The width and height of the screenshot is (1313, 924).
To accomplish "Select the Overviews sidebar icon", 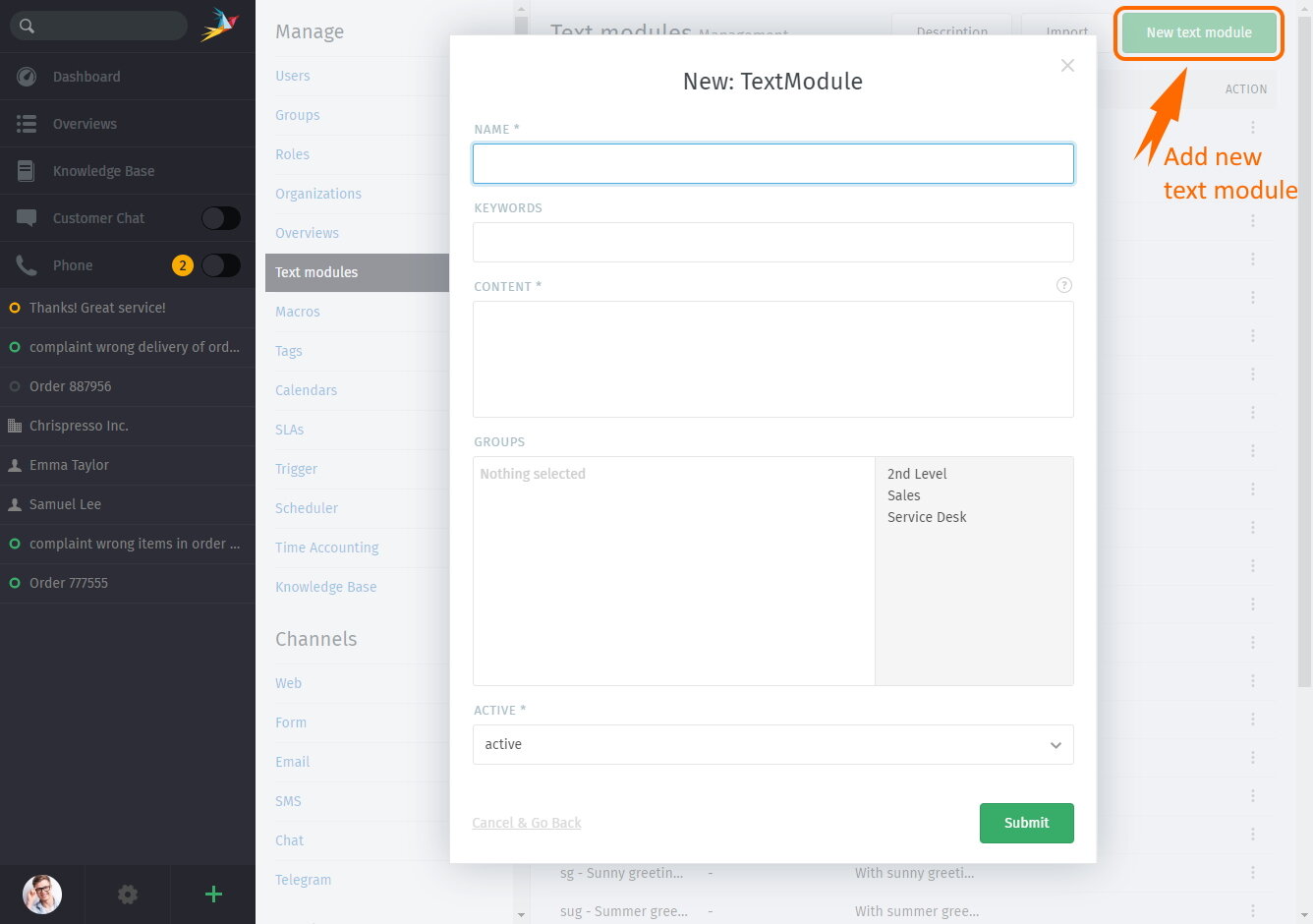I will tap(28, 123).
